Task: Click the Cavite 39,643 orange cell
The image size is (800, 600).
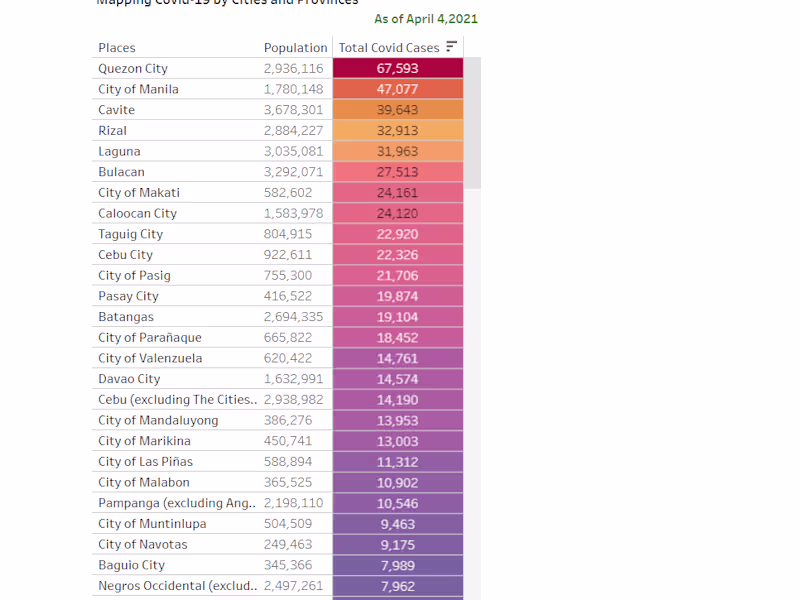Action: 397,110
